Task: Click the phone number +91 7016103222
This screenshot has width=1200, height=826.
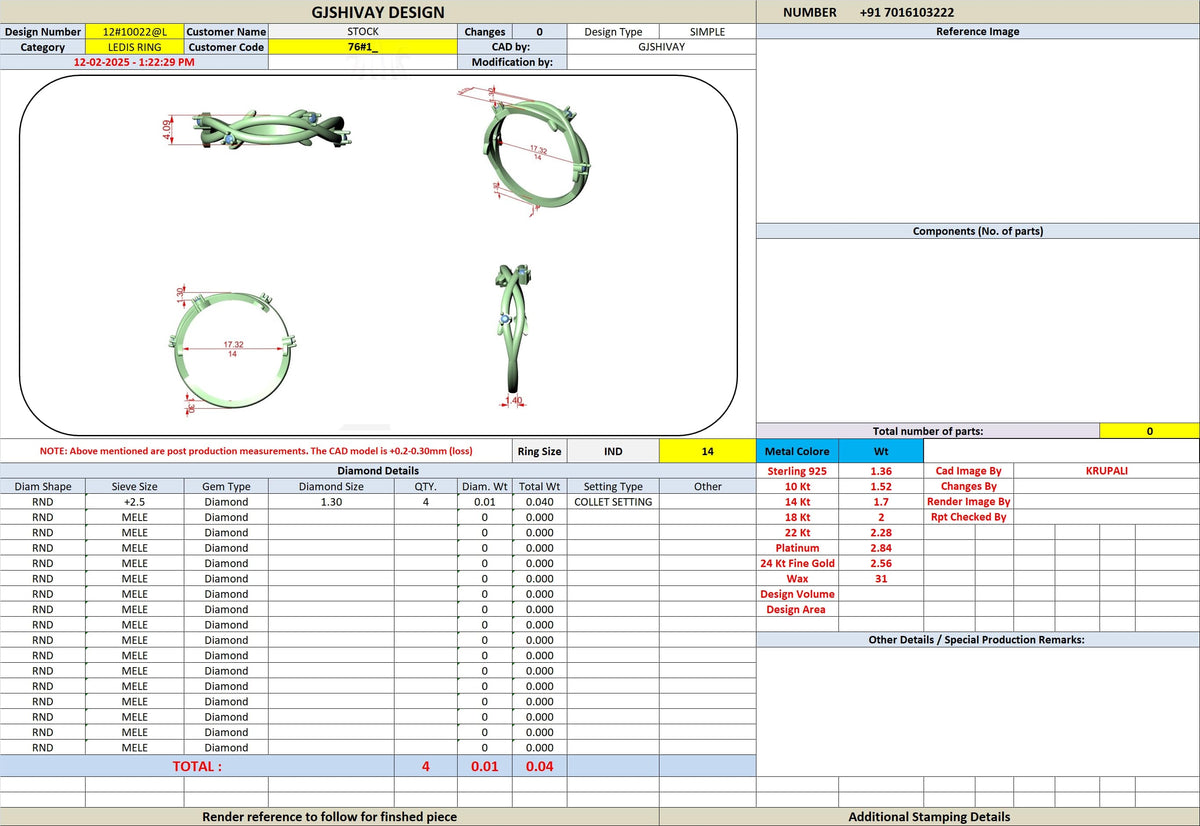Action: (x=906, y=12)
